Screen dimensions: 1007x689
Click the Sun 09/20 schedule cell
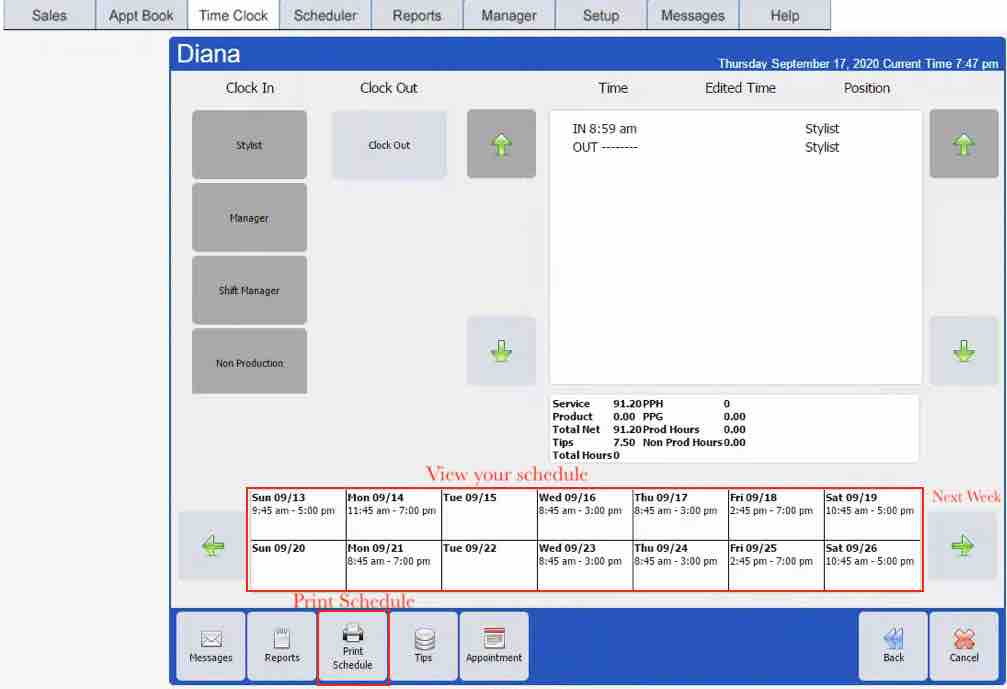[297, 565]
